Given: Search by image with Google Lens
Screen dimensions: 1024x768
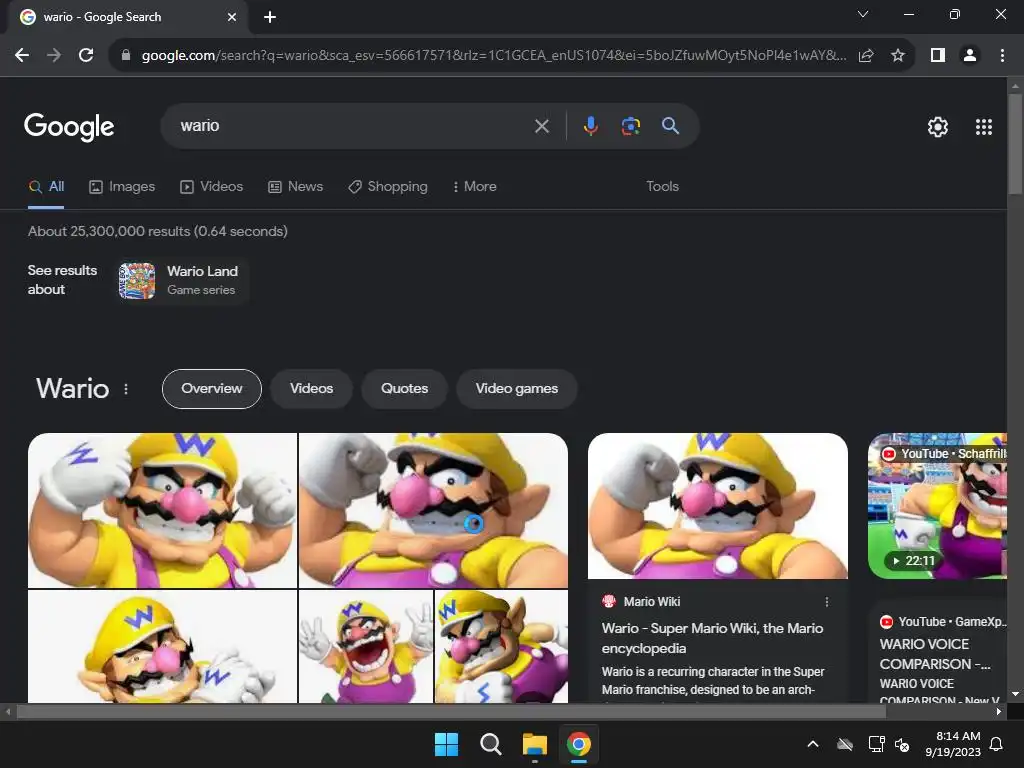Looking at the screenshot, I should tap(631, 125).
